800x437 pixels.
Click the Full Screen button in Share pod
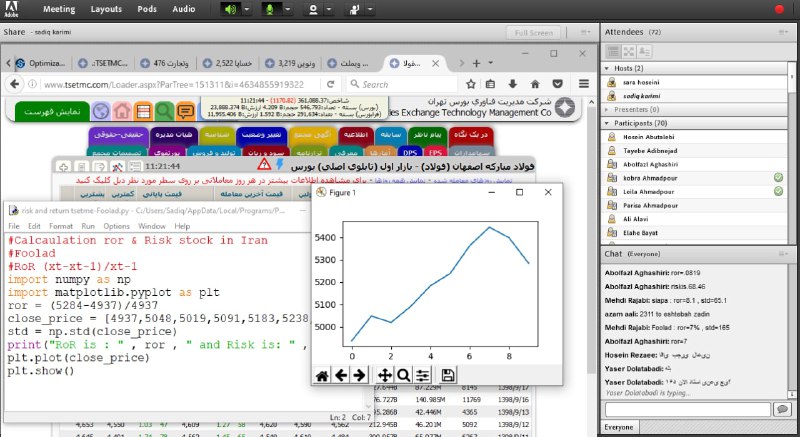(x=534, y=33)
